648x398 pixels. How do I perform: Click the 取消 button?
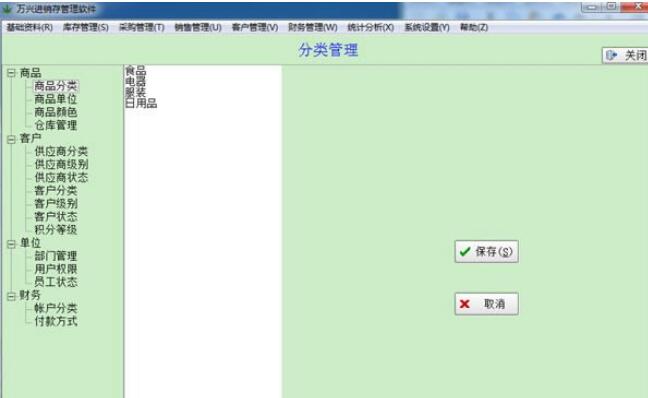pyautogui.click(x=486, y=304)
